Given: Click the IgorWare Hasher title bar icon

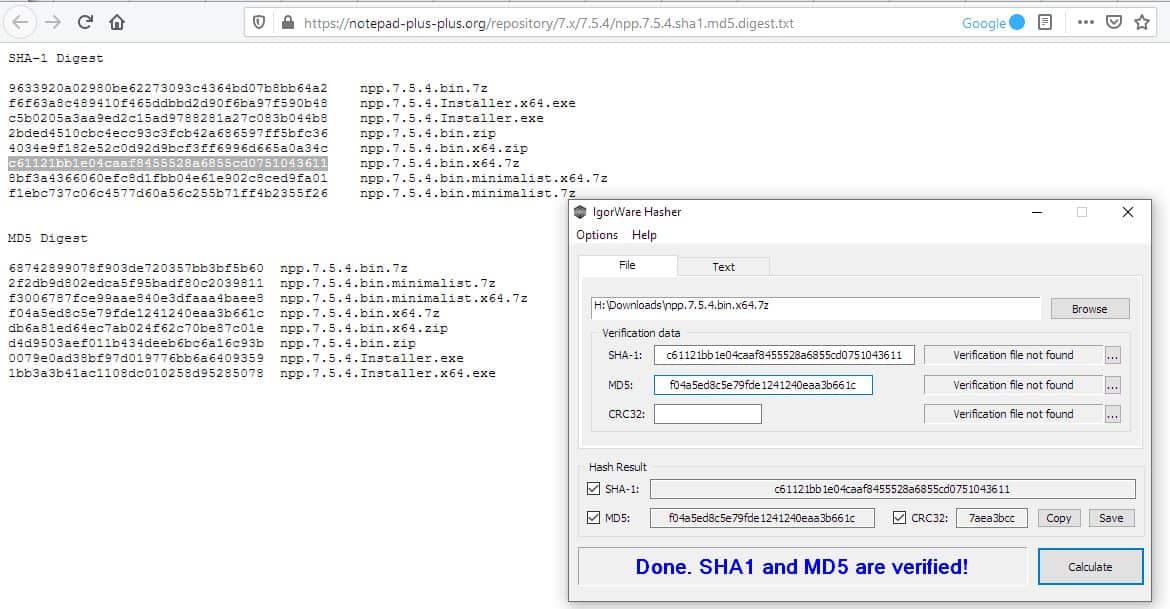Looking at the screenshot, I should pyautogui.click(x=581, y=212).
